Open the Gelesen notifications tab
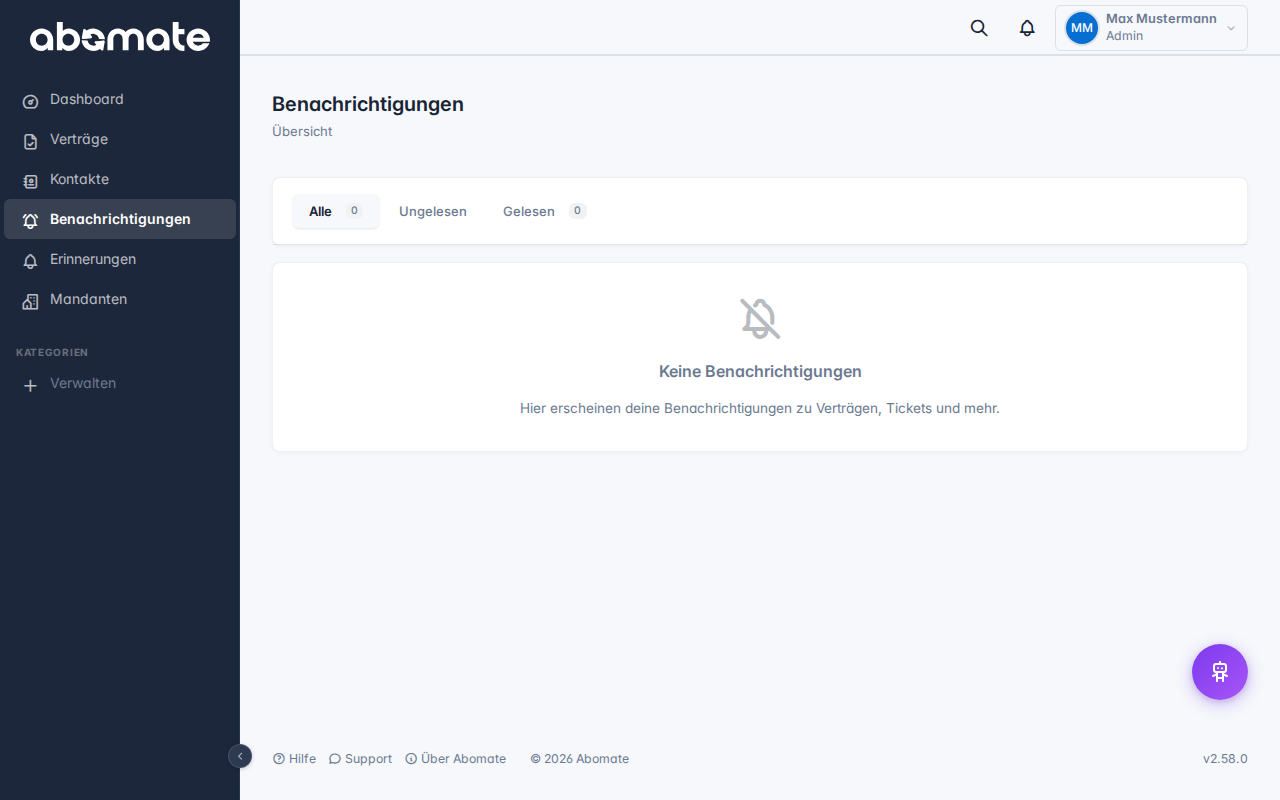1280x800 pixels. pos(530,211)
